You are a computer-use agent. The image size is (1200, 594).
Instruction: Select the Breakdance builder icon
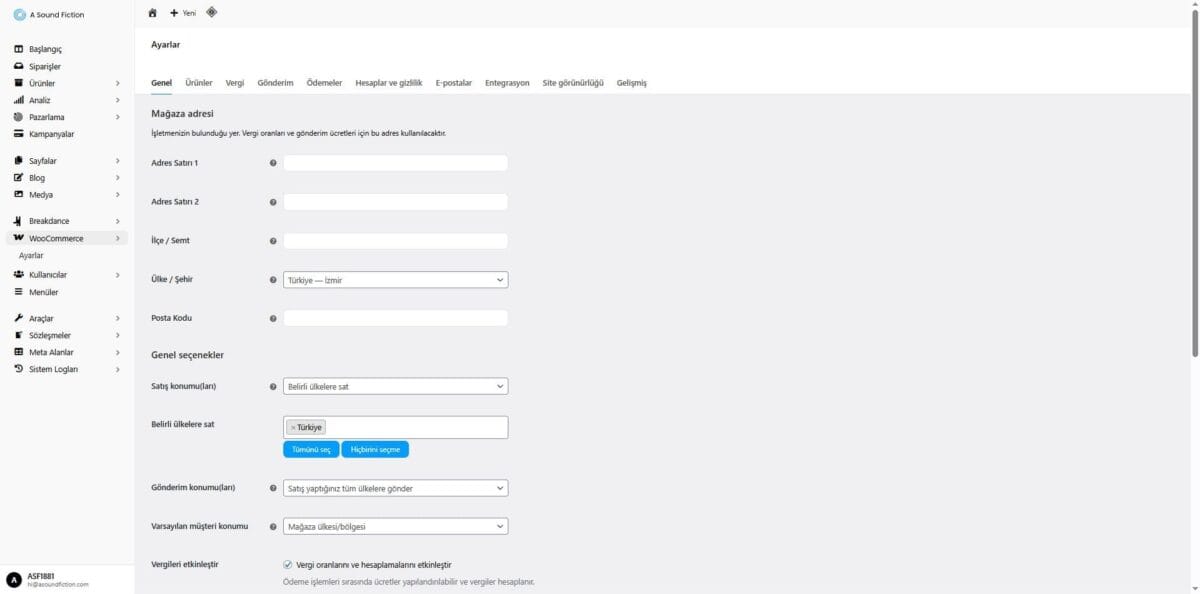(16, 221)
